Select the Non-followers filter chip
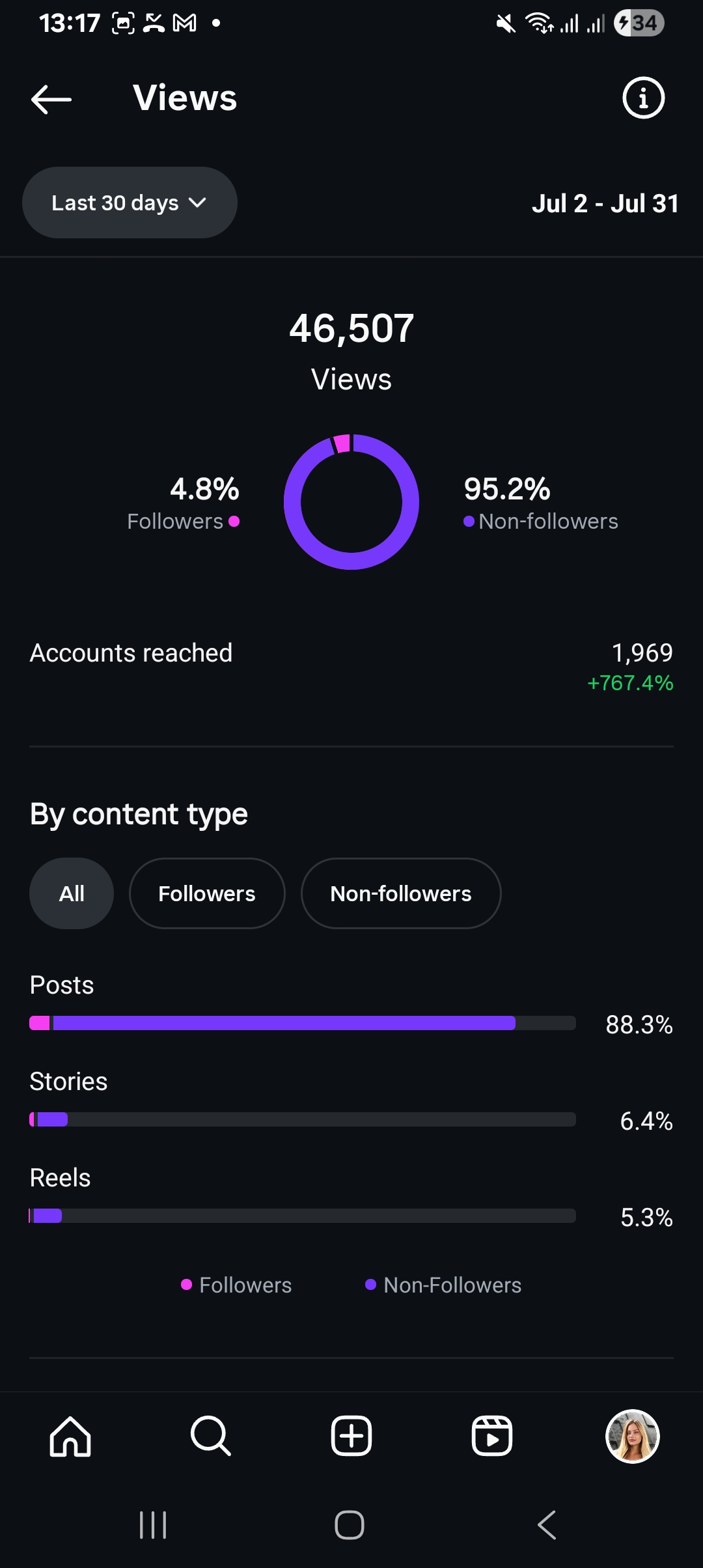 coord(401,893)
